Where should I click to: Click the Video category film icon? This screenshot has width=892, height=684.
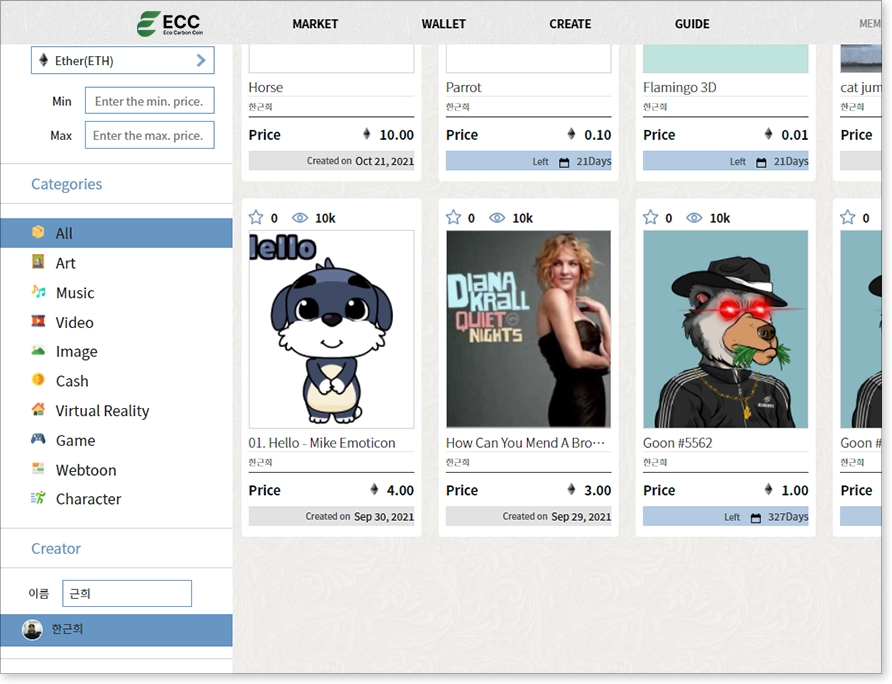click(38, 321)
